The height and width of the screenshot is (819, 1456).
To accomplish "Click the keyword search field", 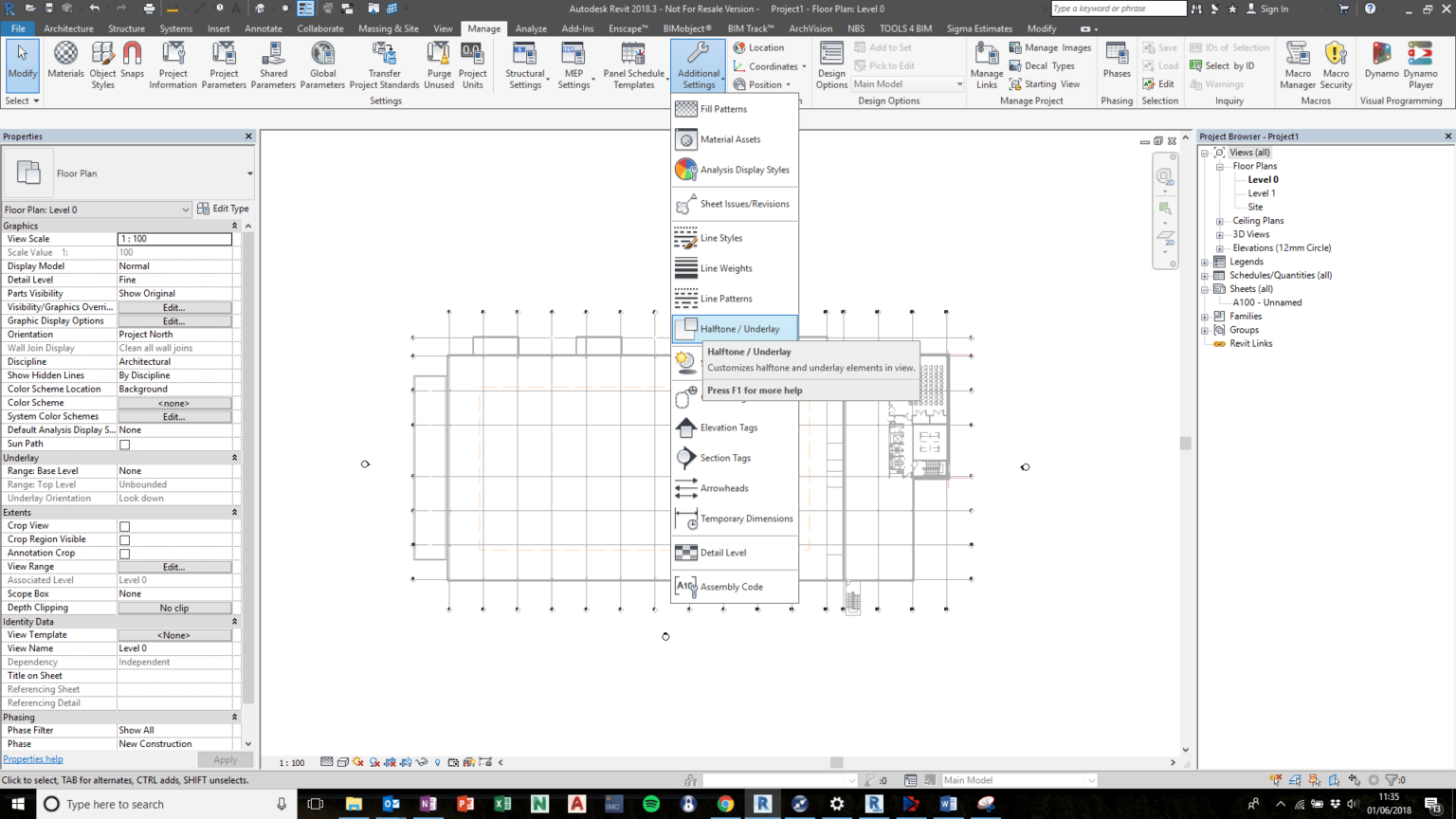I will click(1119, 9).
